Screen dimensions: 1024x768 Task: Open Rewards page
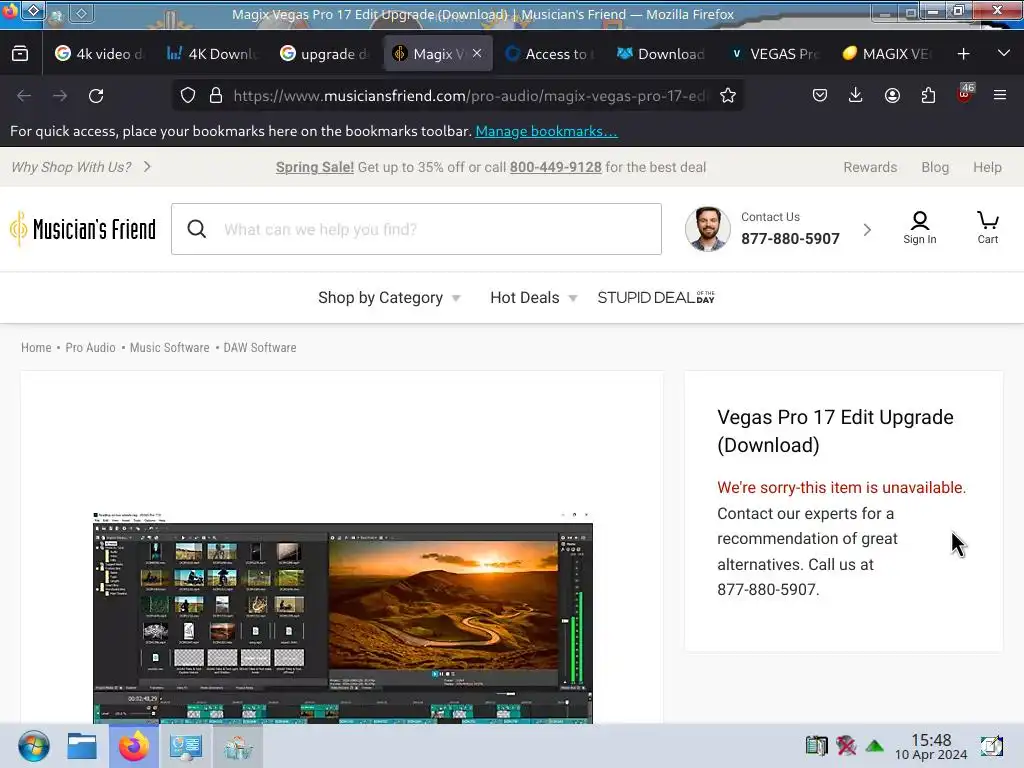[870, 167]
